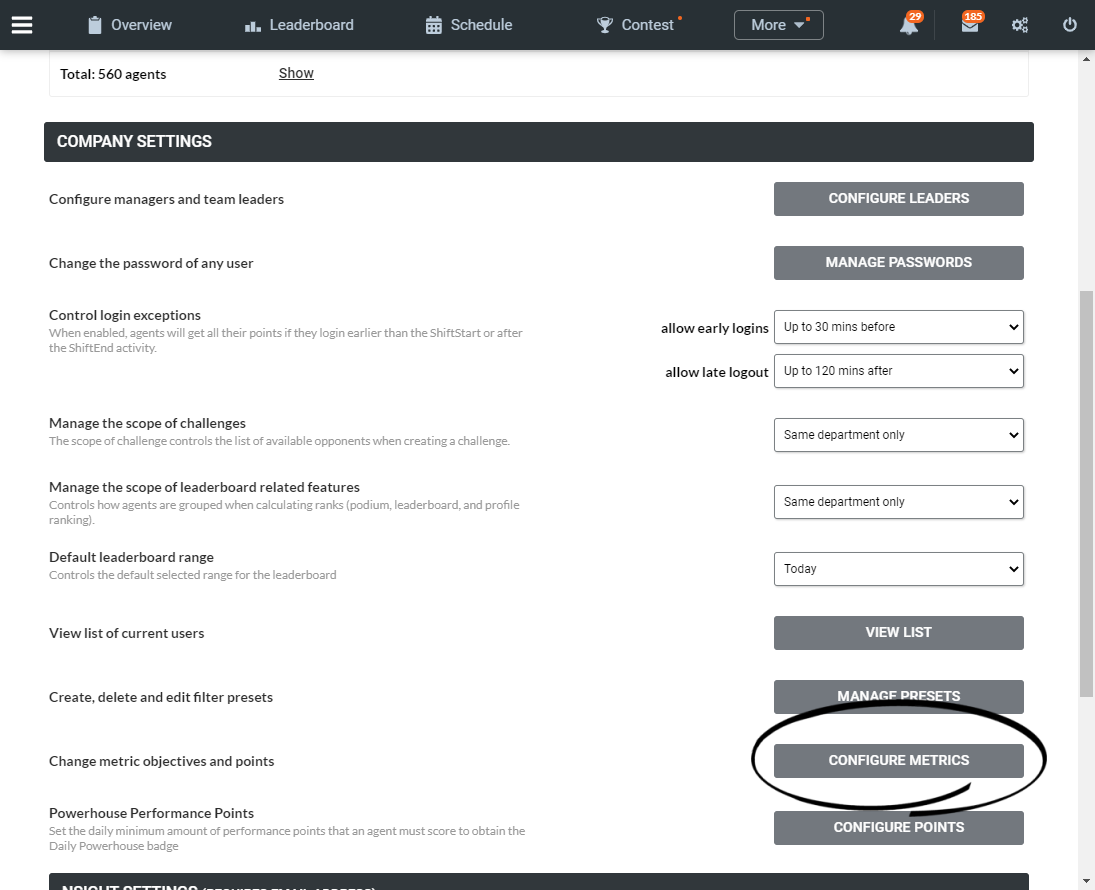The width and height of the screenshot is (1095, 890).
Task: Click 'Manage the scope of challenges' heading
Action: tap(147, 423)
